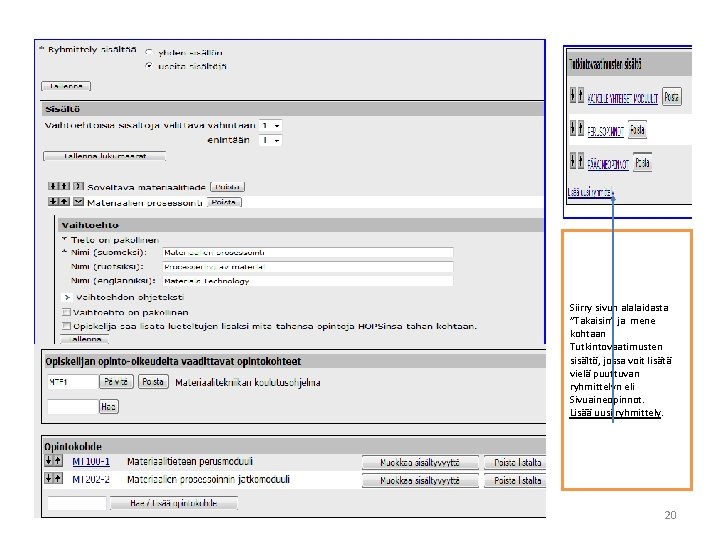Move MT202-2 course row down
The image size is (720, 540).
[49, 478]
